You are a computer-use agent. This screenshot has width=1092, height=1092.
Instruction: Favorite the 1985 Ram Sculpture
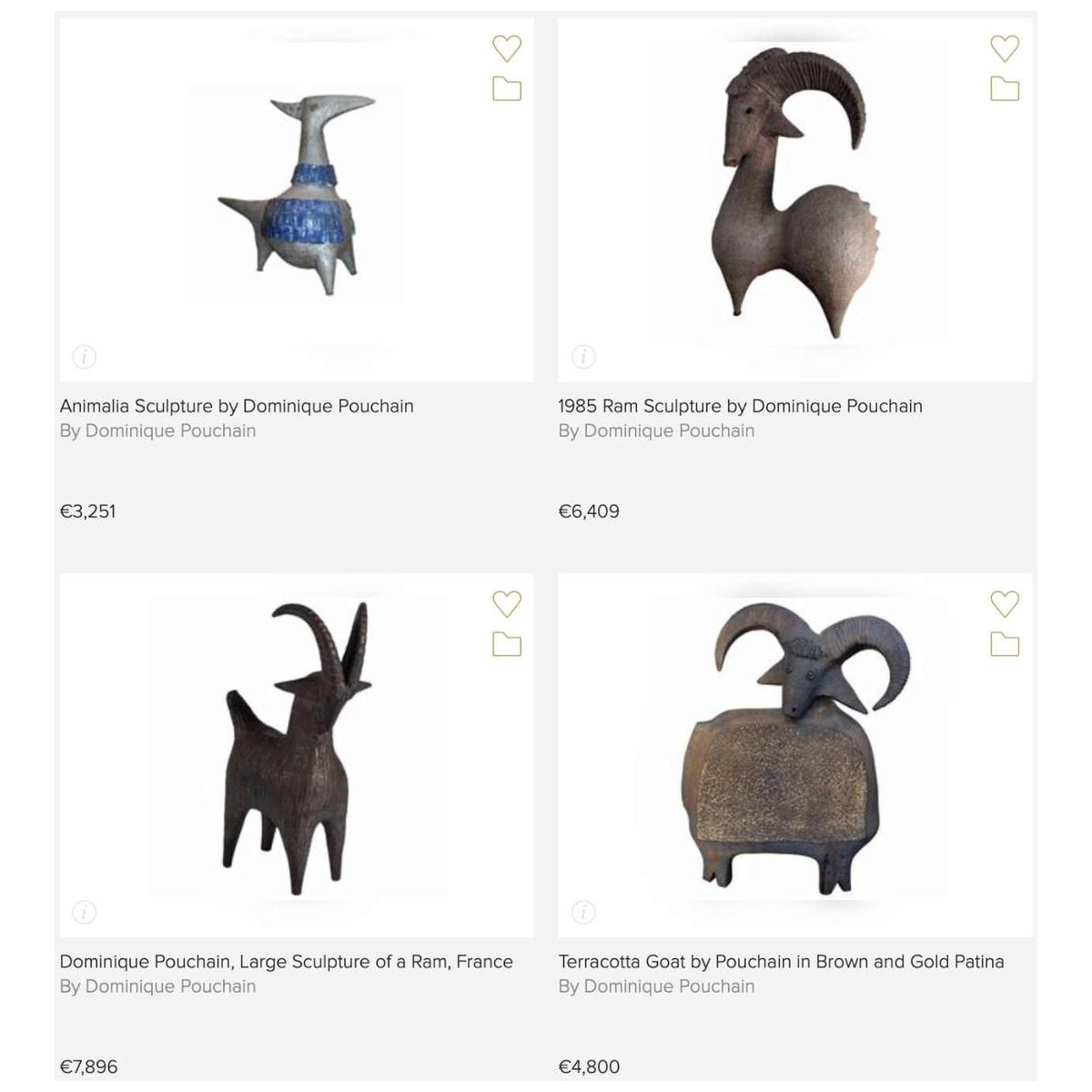(1005, 48)
